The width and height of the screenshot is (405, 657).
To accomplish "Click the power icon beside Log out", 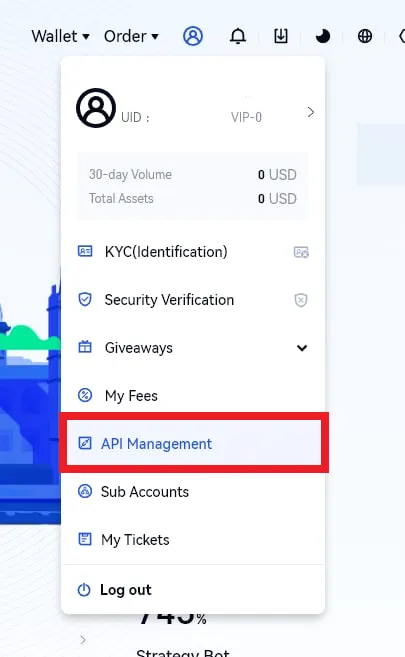I will click(84, 590).
